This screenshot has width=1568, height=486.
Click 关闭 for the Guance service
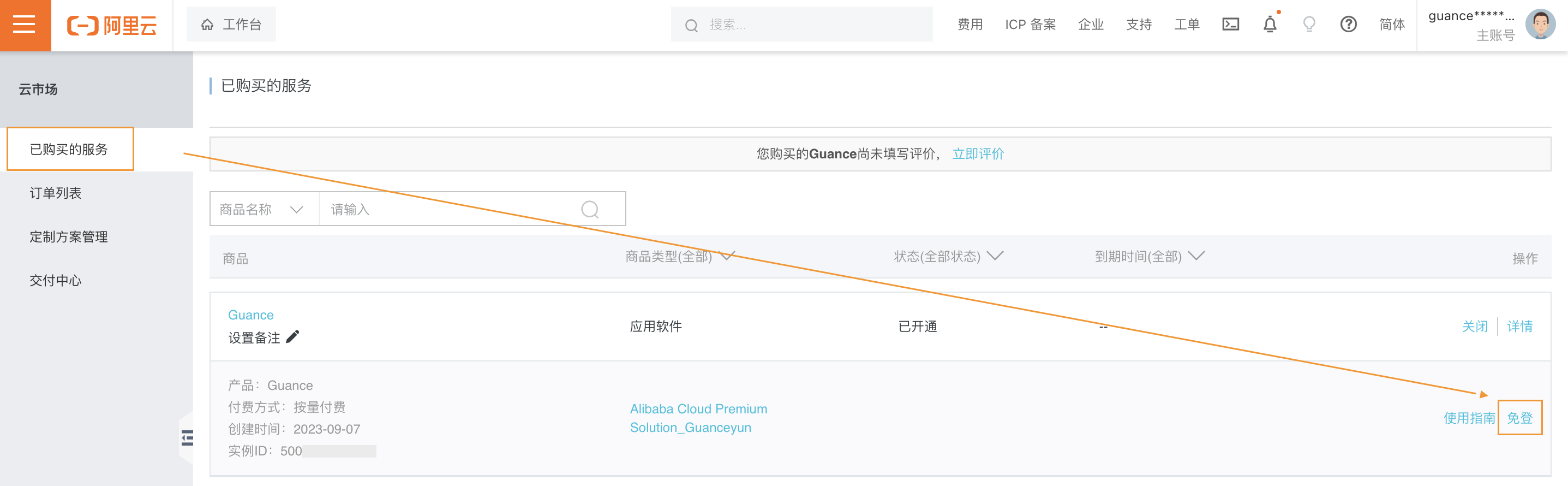(1474, 327)
